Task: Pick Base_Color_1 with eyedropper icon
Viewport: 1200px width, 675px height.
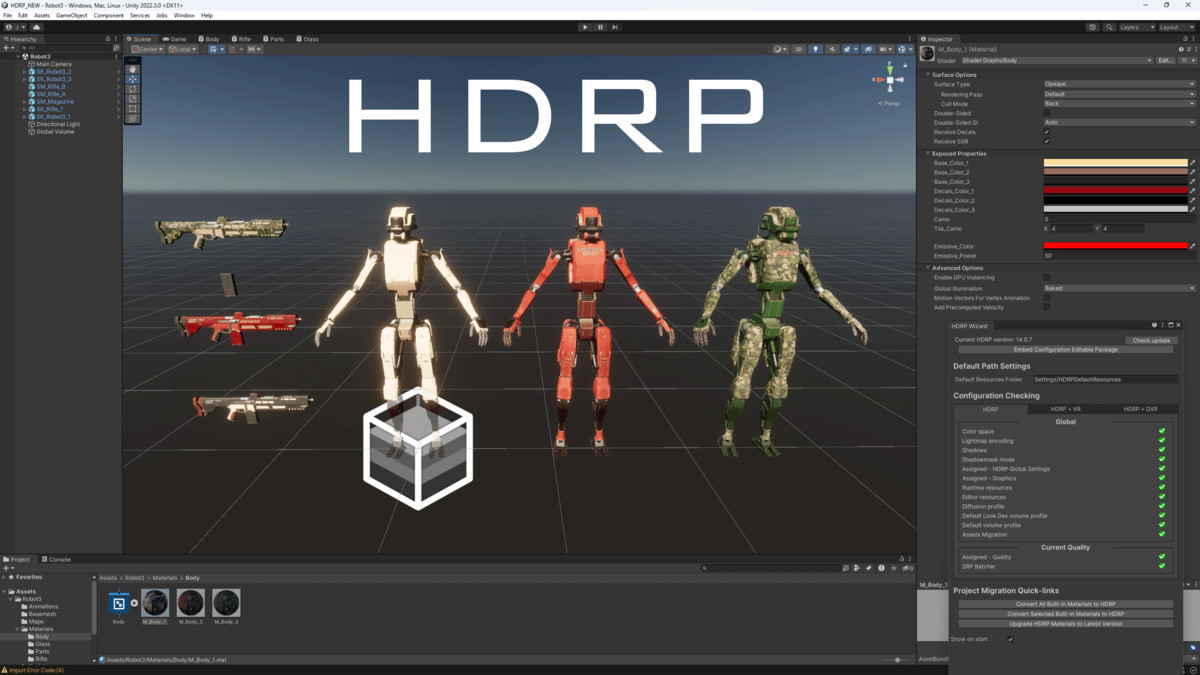Action: pos(1192,163)
